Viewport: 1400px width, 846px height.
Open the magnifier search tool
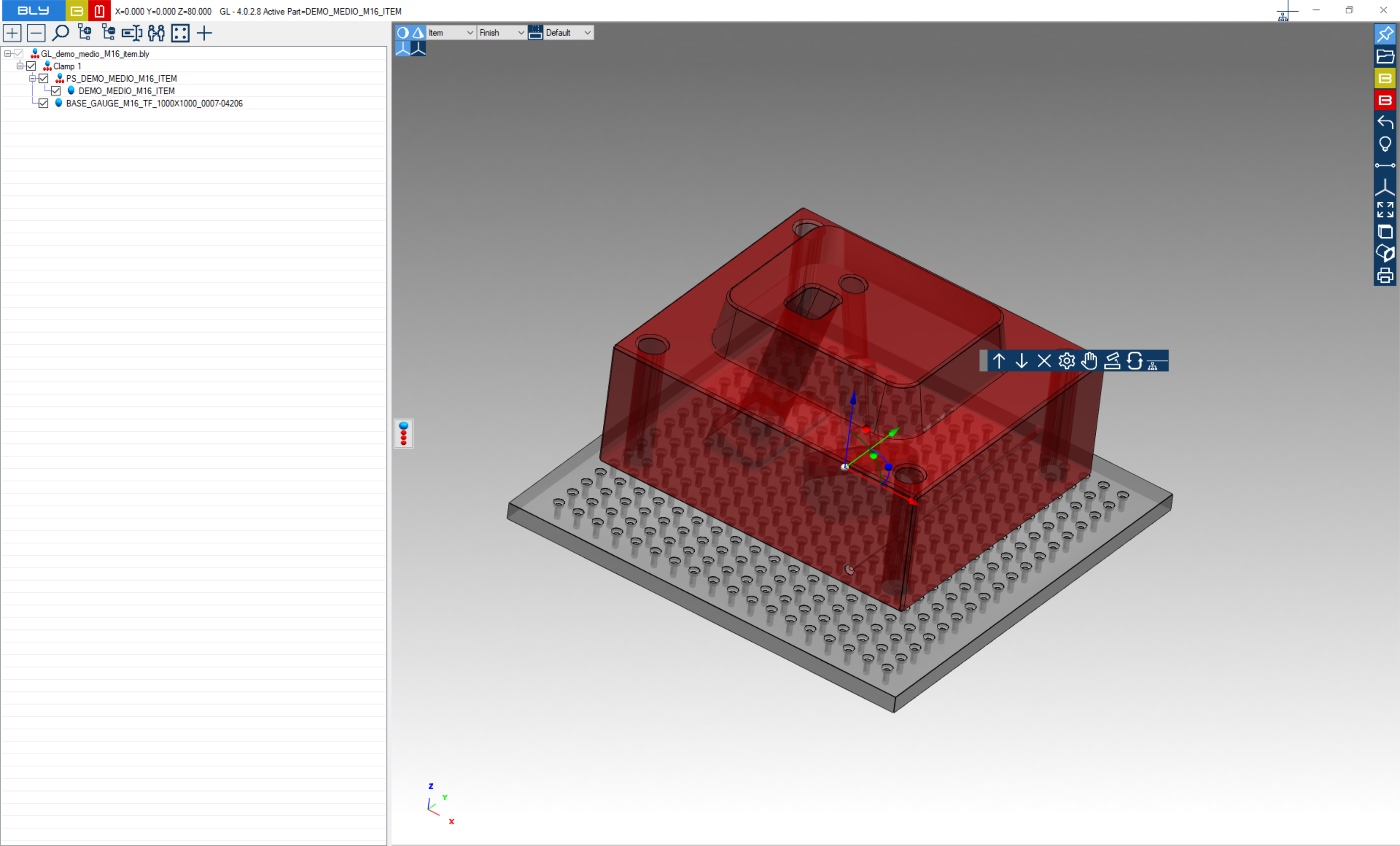tap(60, 33)
